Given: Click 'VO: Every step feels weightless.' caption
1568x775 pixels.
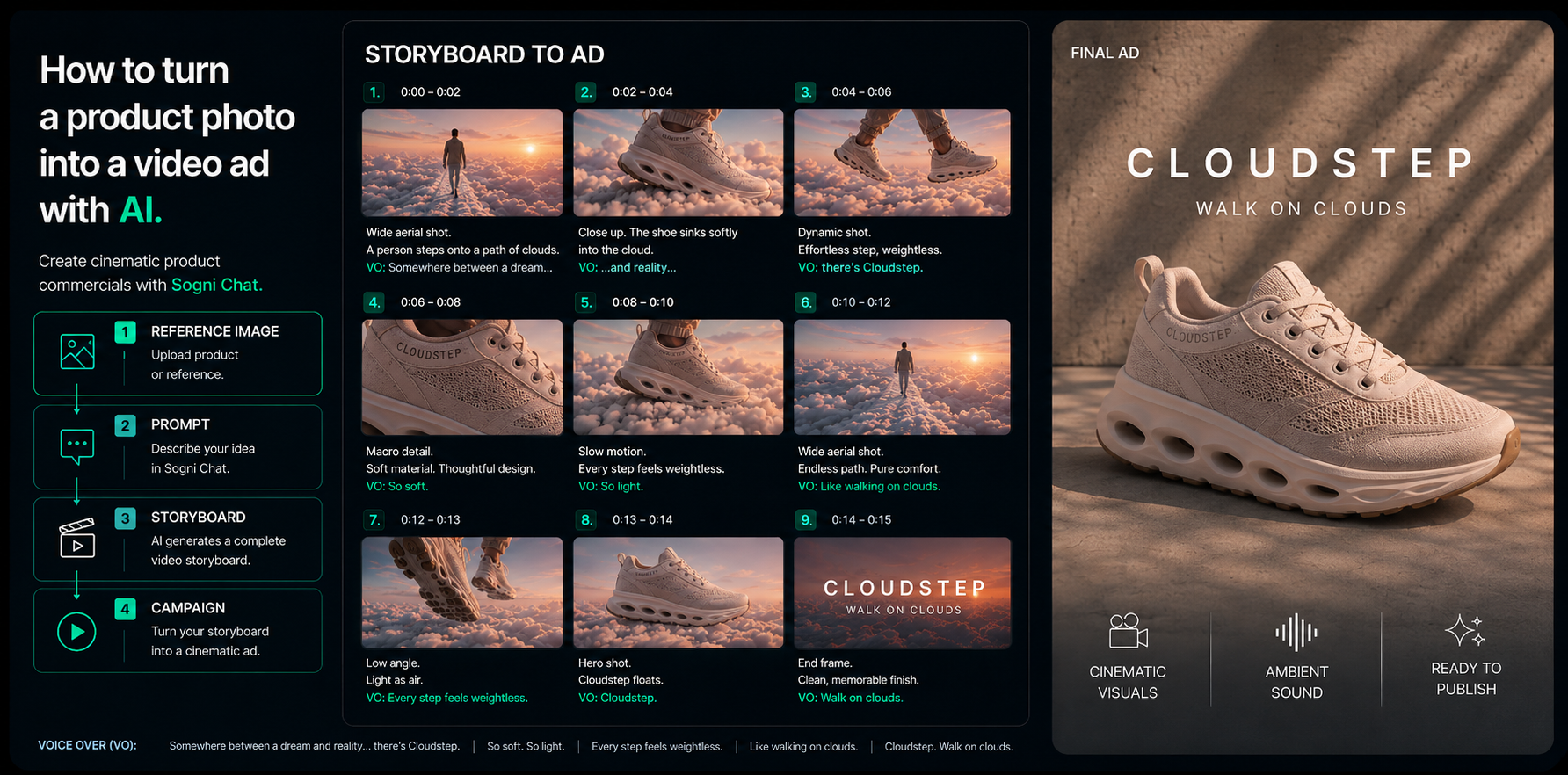Looking at the screenshot, I should click(446, 699).
